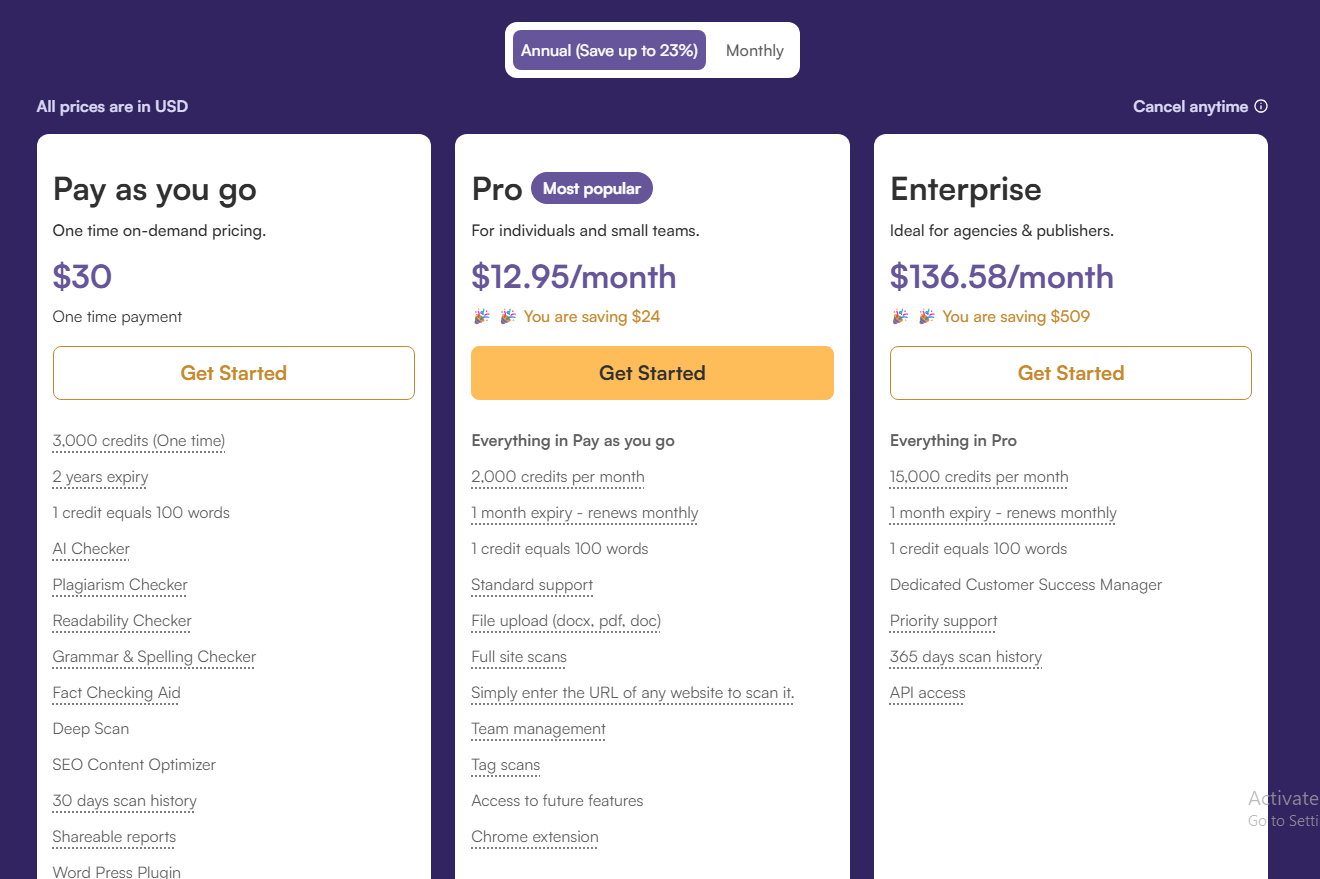The width and height of the screenshot is (1320, 879).
Task: Open the 3,000 credits (One time) link
Action: tap(138, 440)
